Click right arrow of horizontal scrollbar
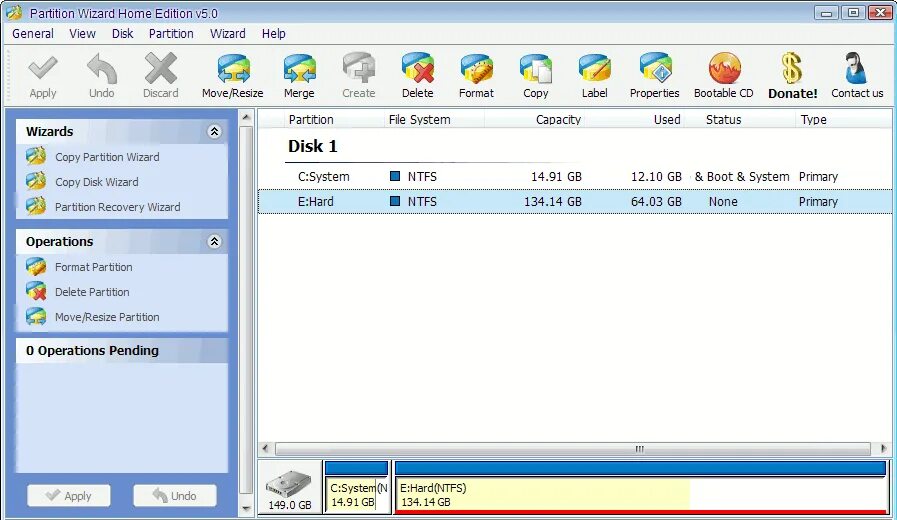The image size is (897, 520). point(883,449)
